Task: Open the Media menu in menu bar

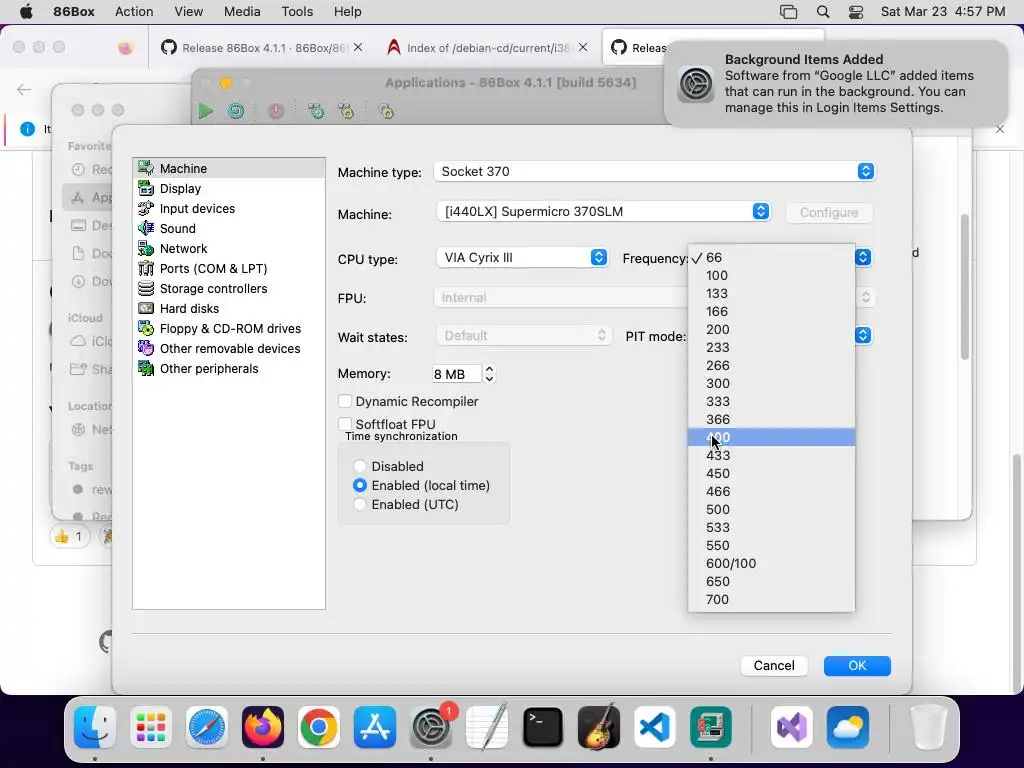Action: 242,12
